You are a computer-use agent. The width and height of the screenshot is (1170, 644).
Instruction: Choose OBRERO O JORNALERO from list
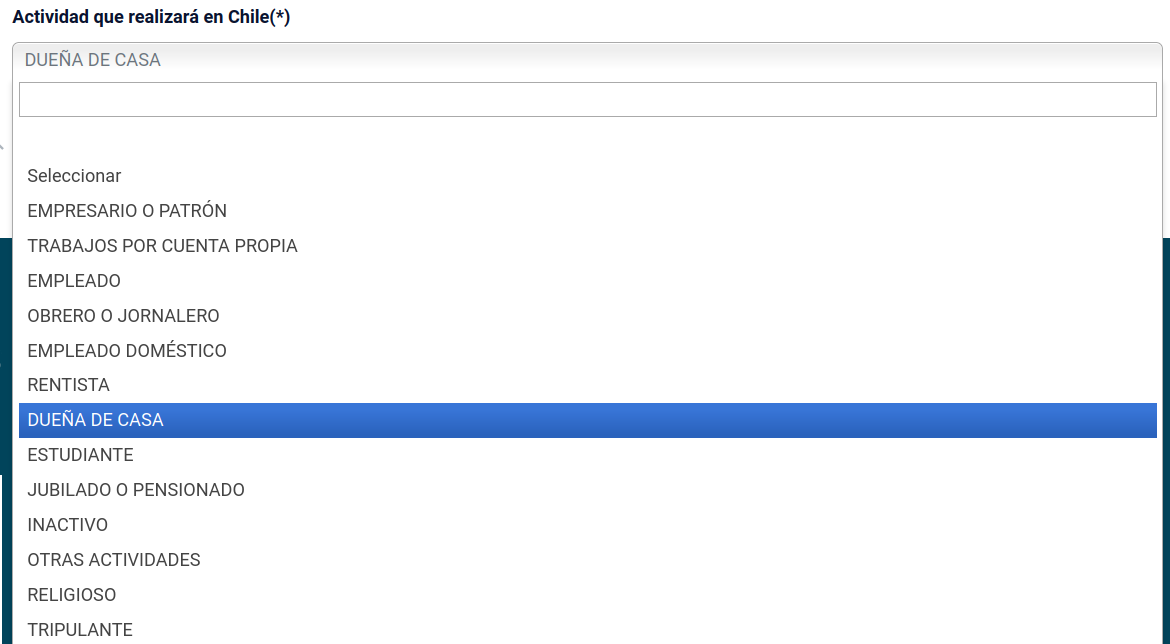[123, 316]
